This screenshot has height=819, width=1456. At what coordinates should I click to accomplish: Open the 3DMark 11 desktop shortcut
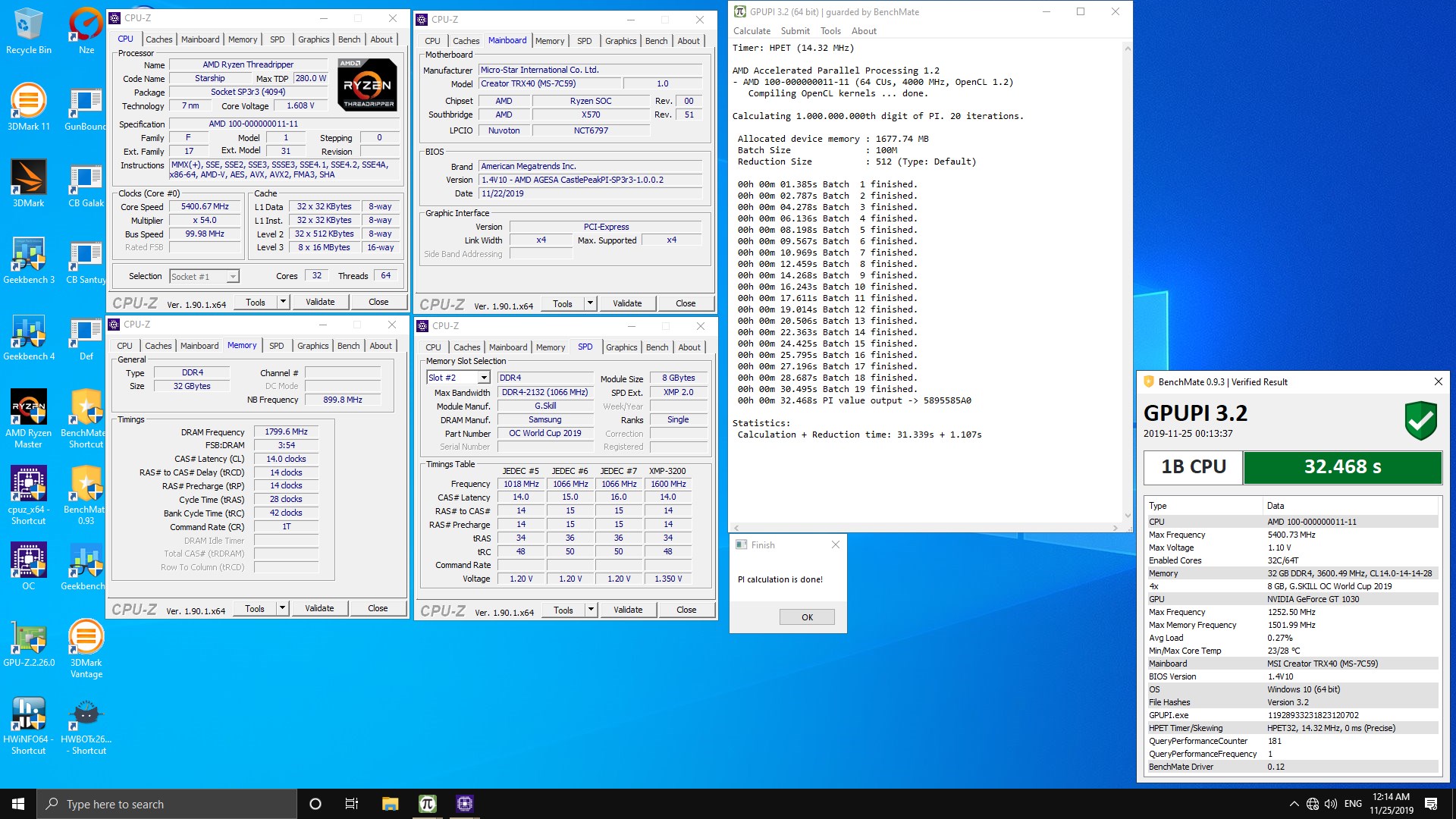click(28, 106)
